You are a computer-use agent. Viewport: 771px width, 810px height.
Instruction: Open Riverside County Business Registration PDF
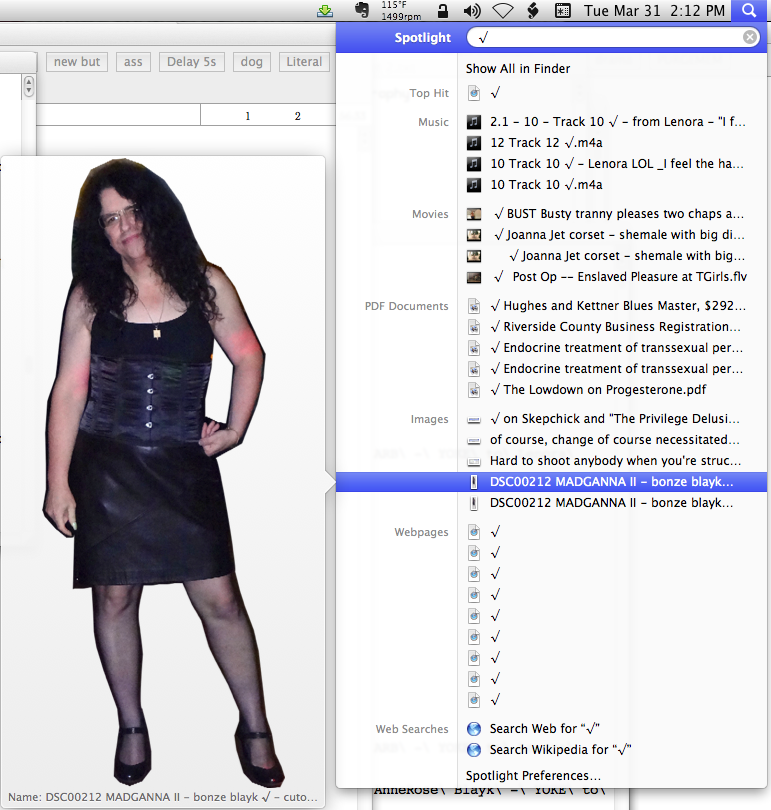click(x=615, y=327)
